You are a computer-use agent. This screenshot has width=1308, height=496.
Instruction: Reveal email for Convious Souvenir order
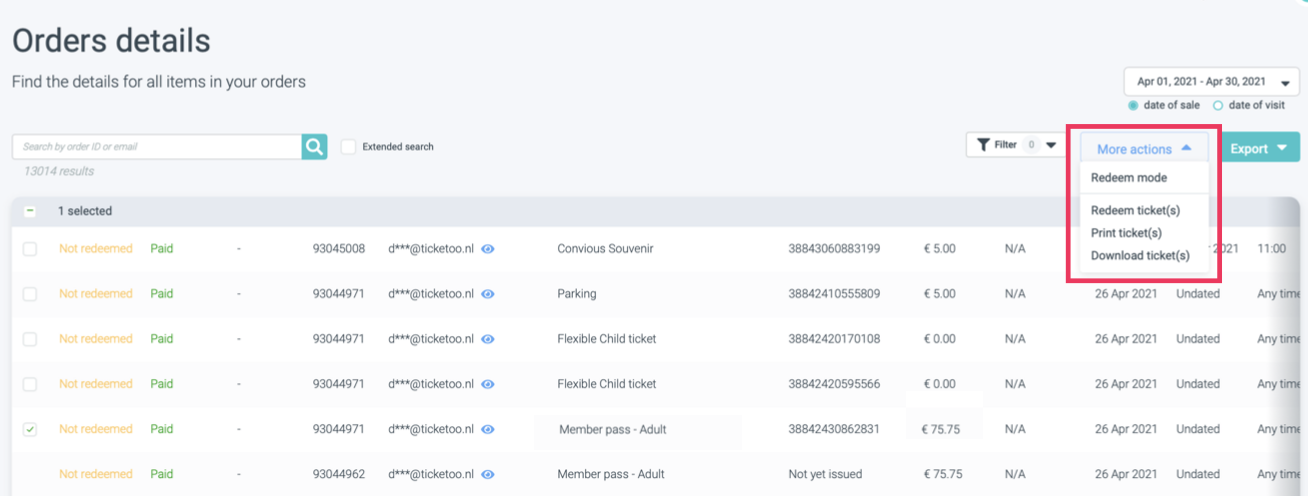point(488,249)
